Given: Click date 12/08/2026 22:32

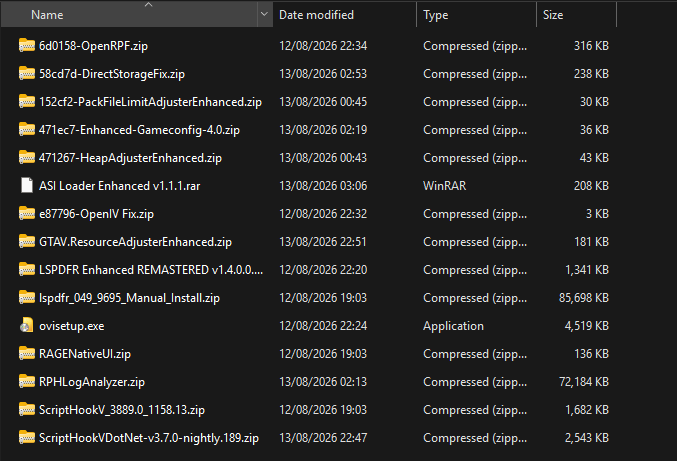Looking at the screenshot, I should [323, 214].
